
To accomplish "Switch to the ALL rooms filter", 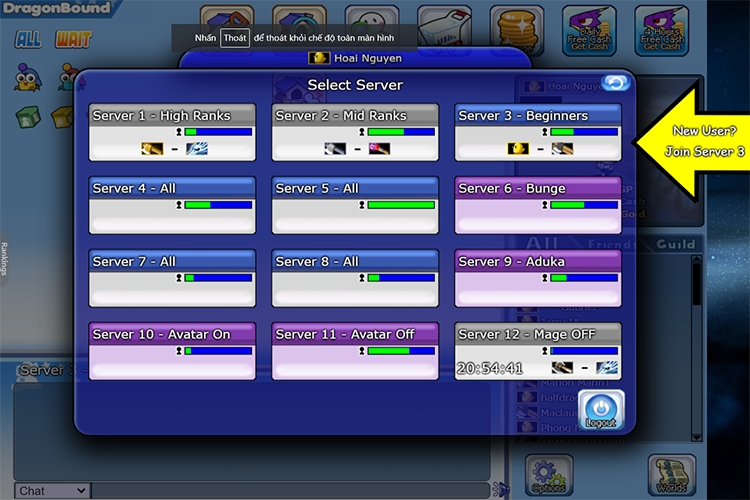I will (28, 39).
